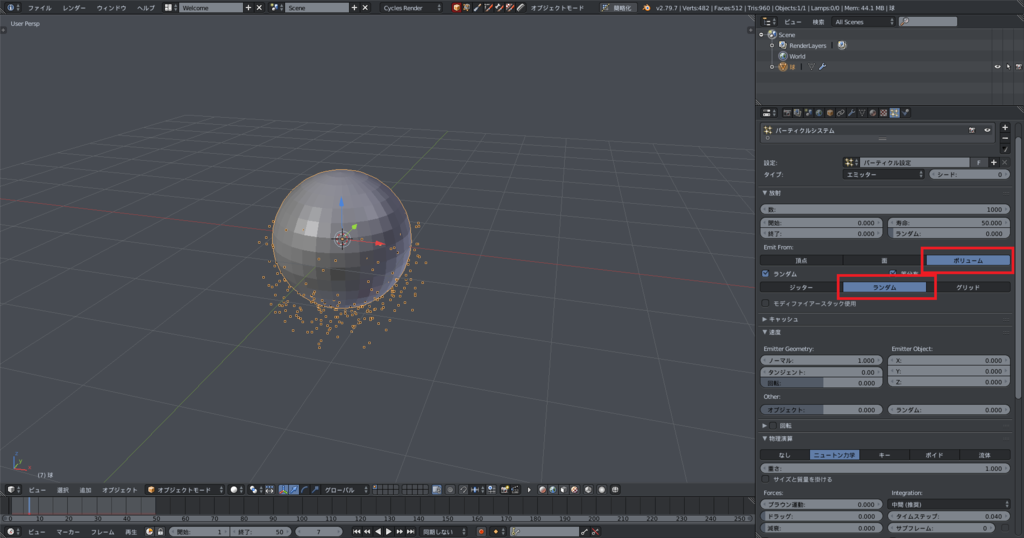The image size is (1024, 538).
Task: Open the Texture properties checker icon
Action: [884, 113]
